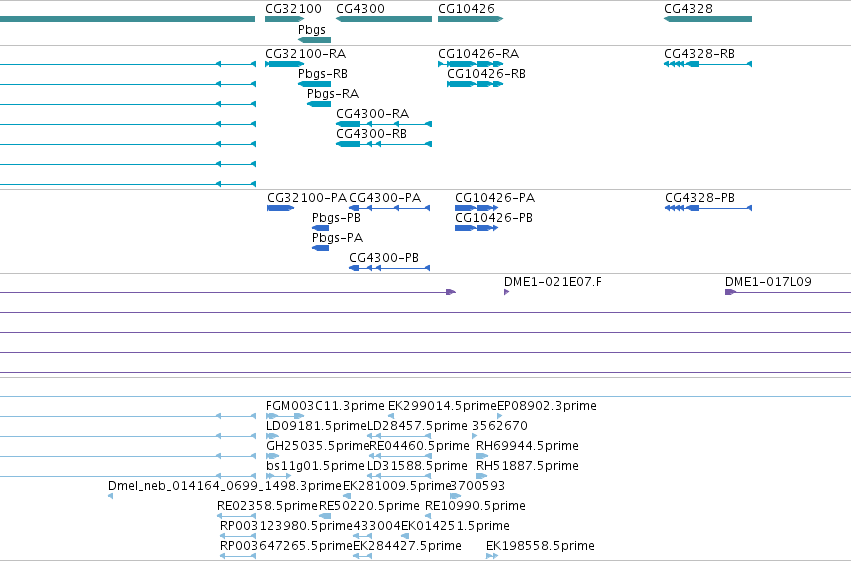Select the EK014251.5prime EST label
The height and width of the screenshot is (561, 851).
pos(455,526)
